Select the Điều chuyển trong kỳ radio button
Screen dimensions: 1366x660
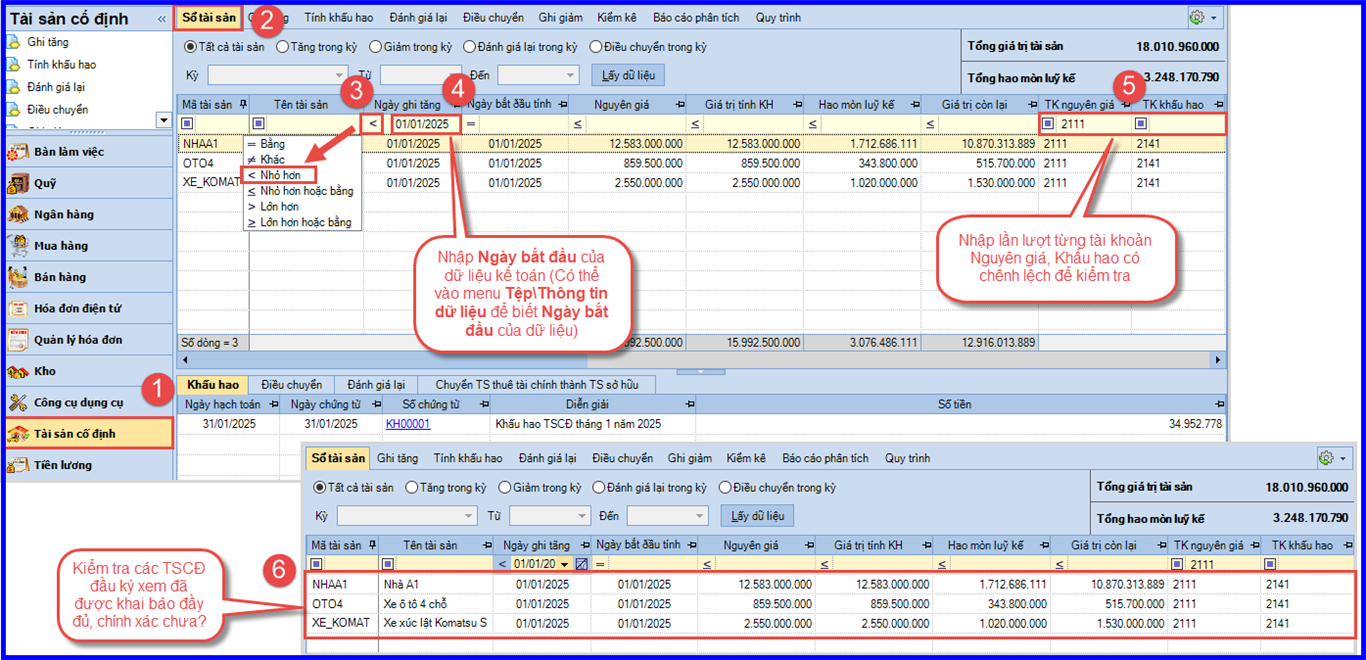(596, 47)
